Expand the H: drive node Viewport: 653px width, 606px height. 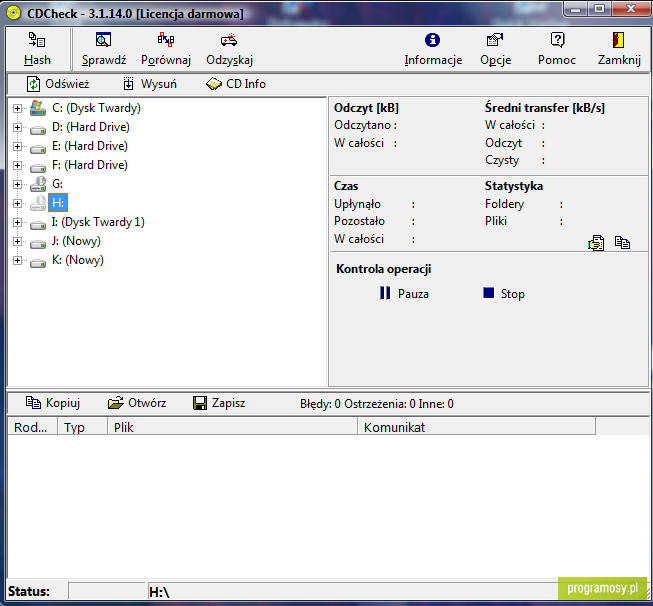point(17,203)
